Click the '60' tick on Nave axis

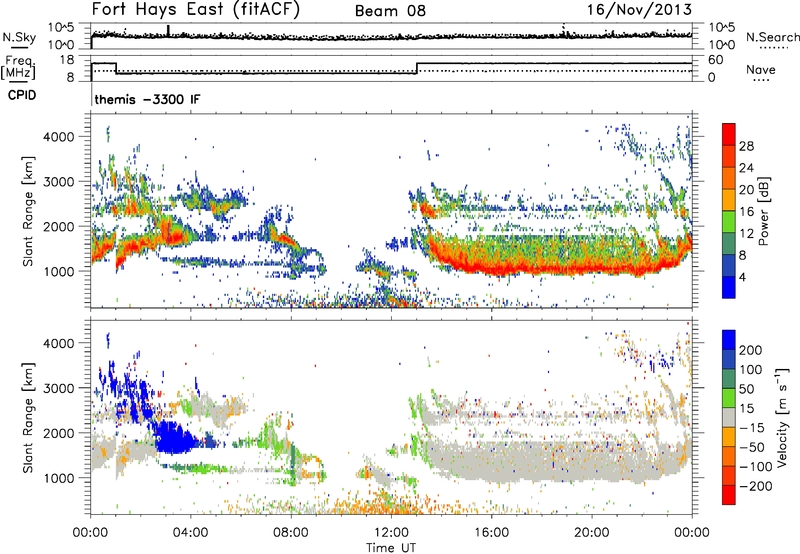716,60
